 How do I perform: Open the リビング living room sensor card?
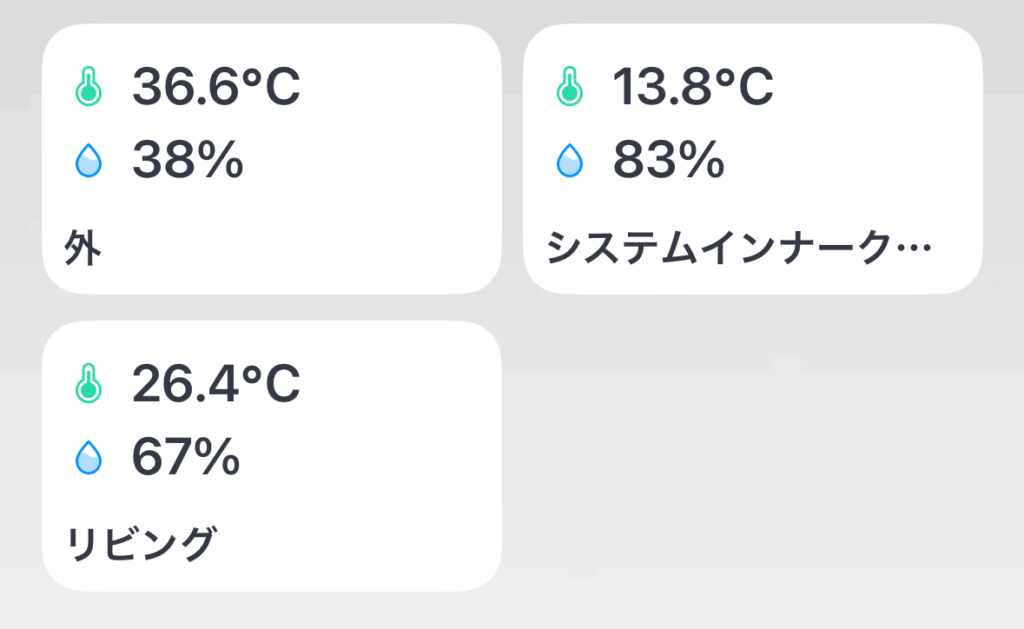pyautogui.click(x=272, y=456)
